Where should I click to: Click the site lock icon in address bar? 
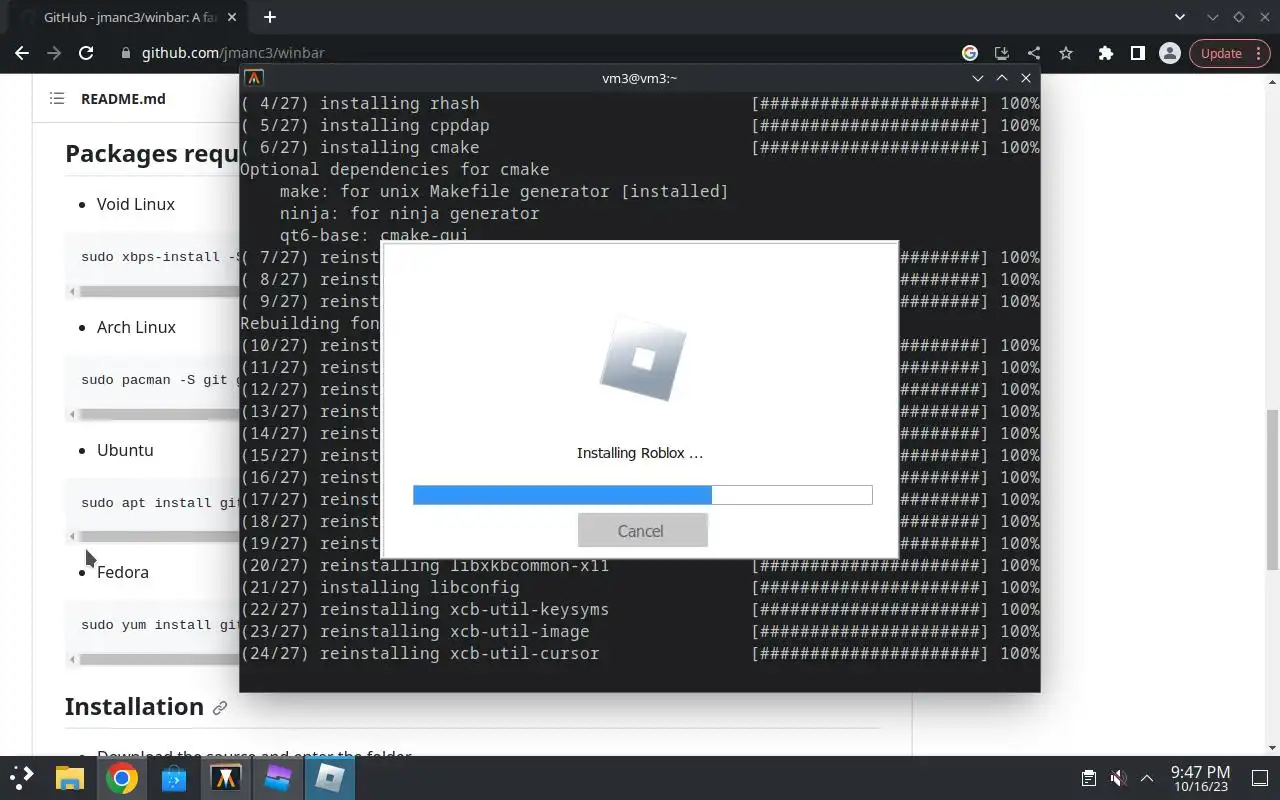tap(125, 53)
